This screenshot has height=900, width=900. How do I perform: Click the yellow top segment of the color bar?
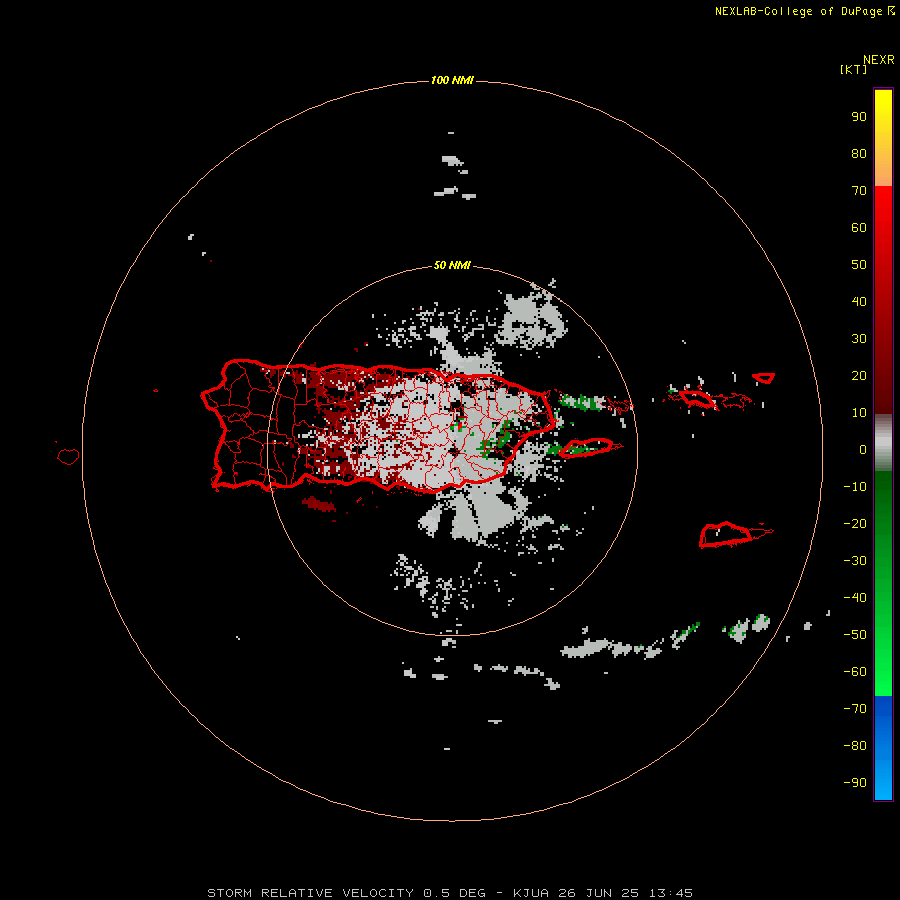[883, 138]
